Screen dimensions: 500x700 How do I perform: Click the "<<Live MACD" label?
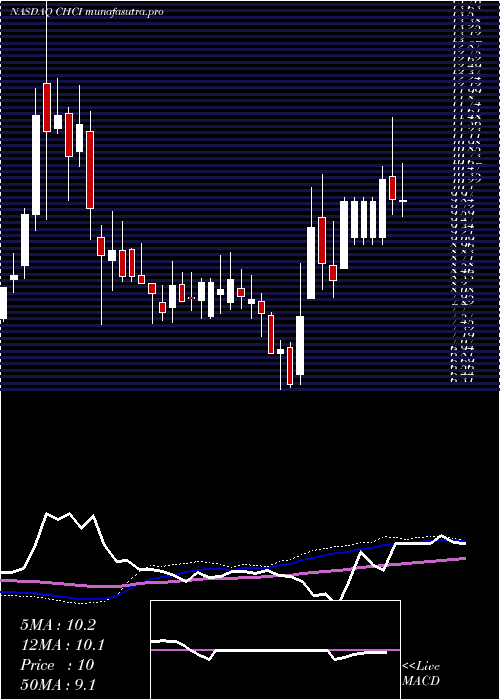pyautogui.click(x=421, y=674)
